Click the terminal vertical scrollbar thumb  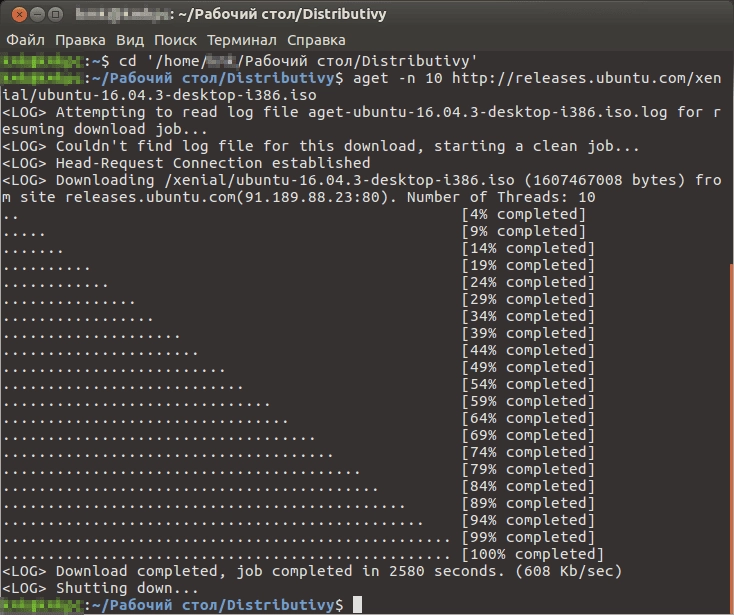pos(731,438)
